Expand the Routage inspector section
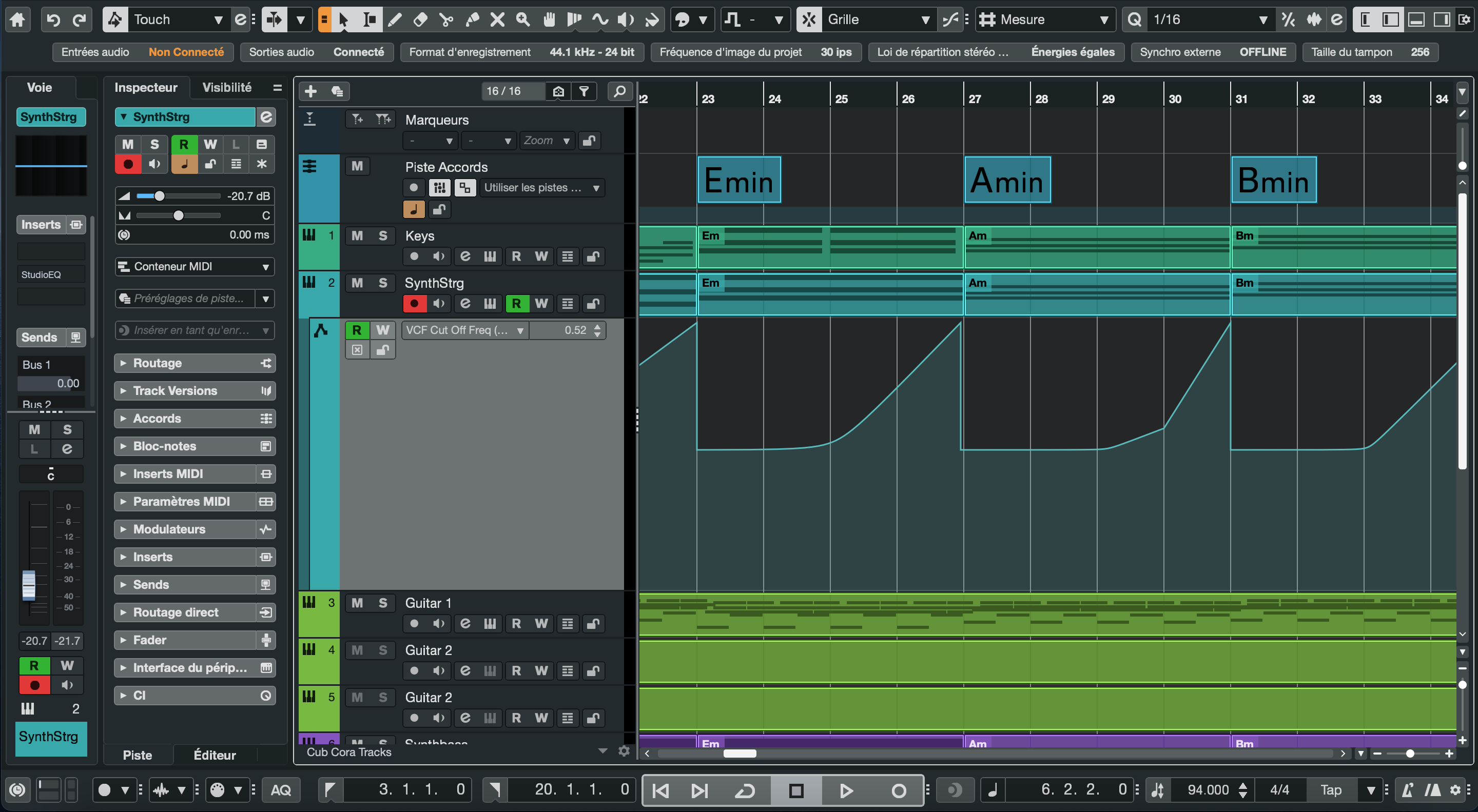 coord(195,363)
